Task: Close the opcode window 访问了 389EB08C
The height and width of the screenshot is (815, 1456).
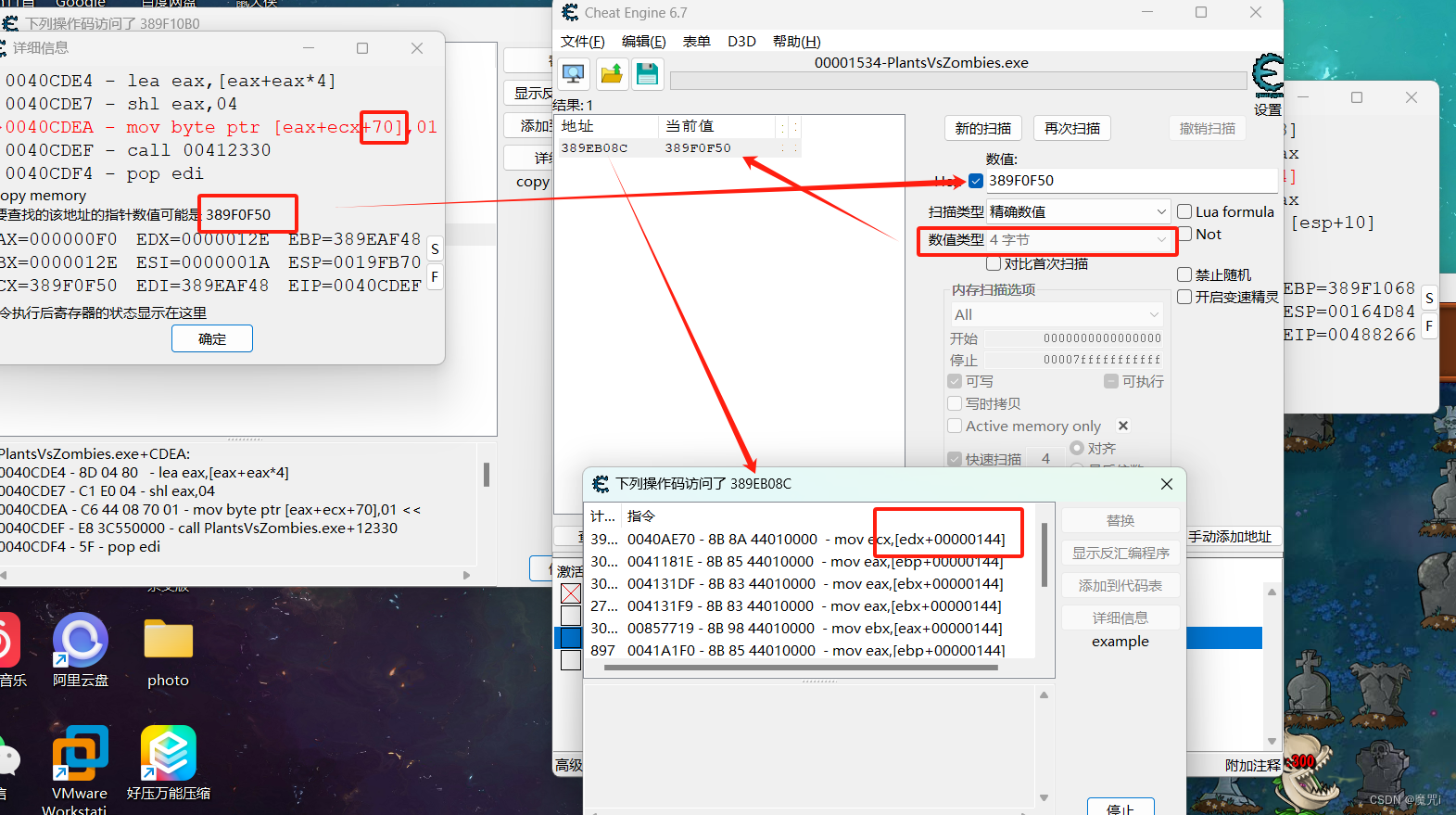Action: point(1167,484)
